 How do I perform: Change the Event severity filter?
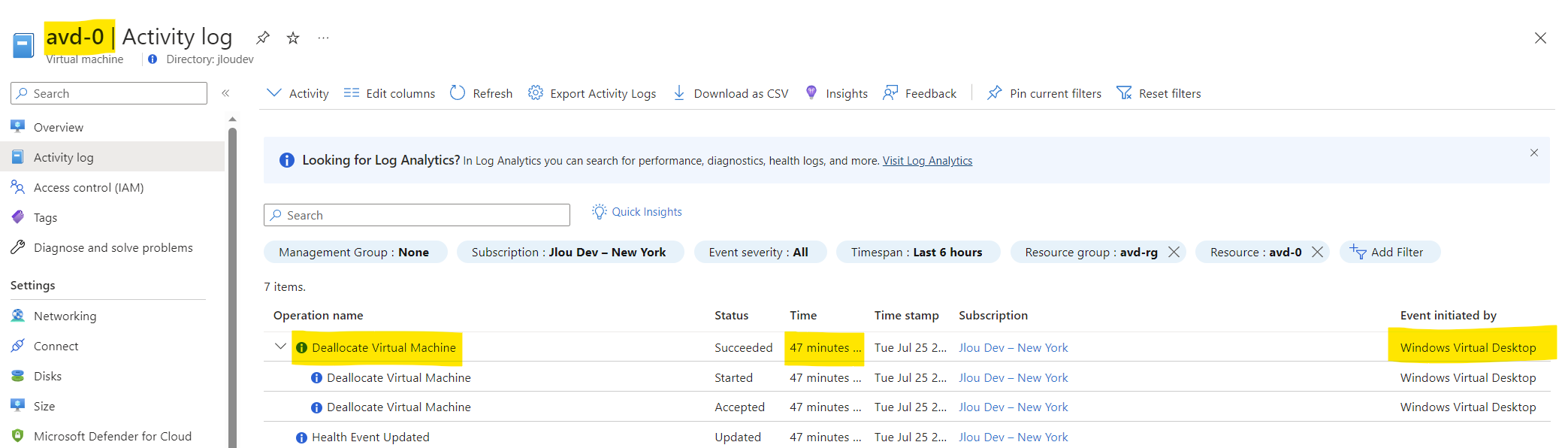pyautogui.click(x=760, y=252)
